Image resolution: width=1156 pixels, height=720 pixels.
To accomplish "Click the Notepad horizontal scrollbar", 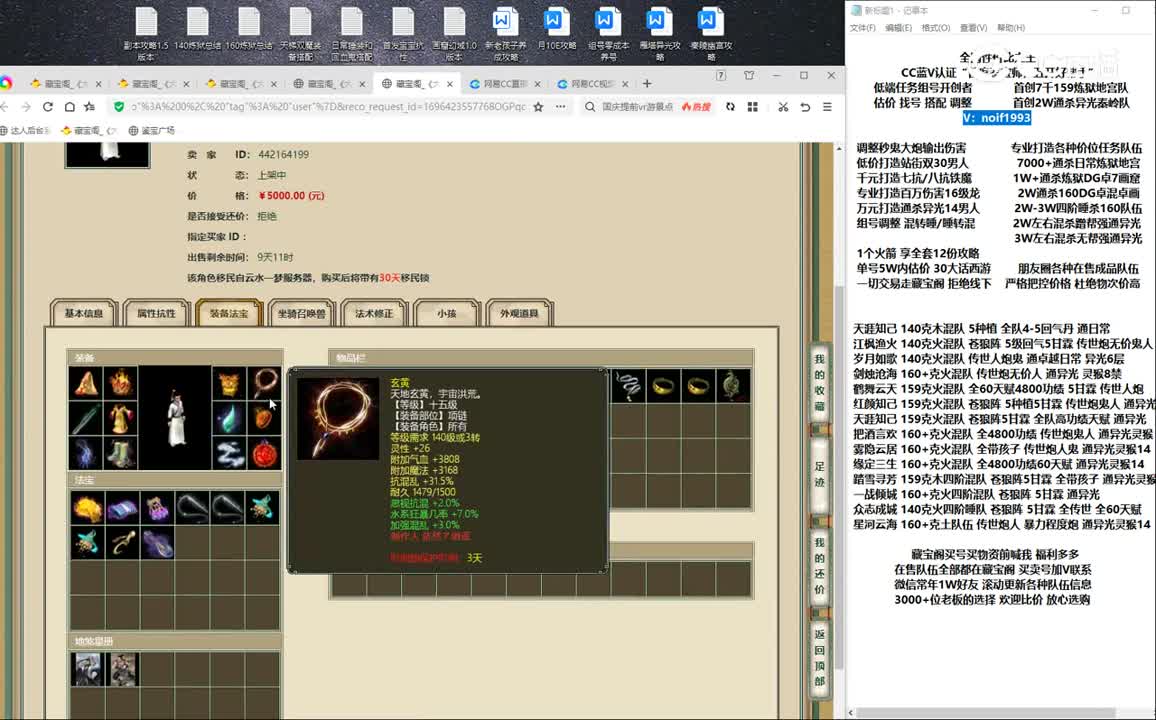I will click(988, 713).
